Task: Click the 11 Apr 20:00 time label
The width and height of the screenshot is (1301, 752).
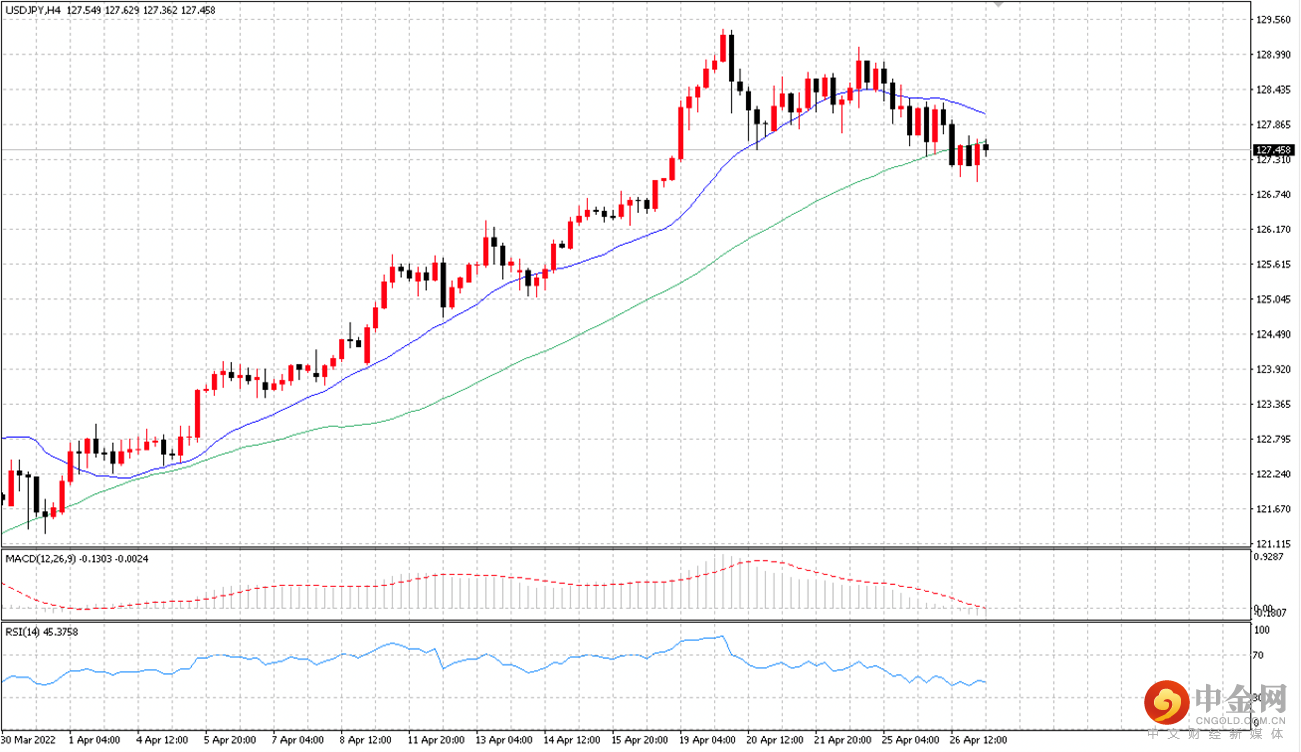Action: (x=434, y=741)
